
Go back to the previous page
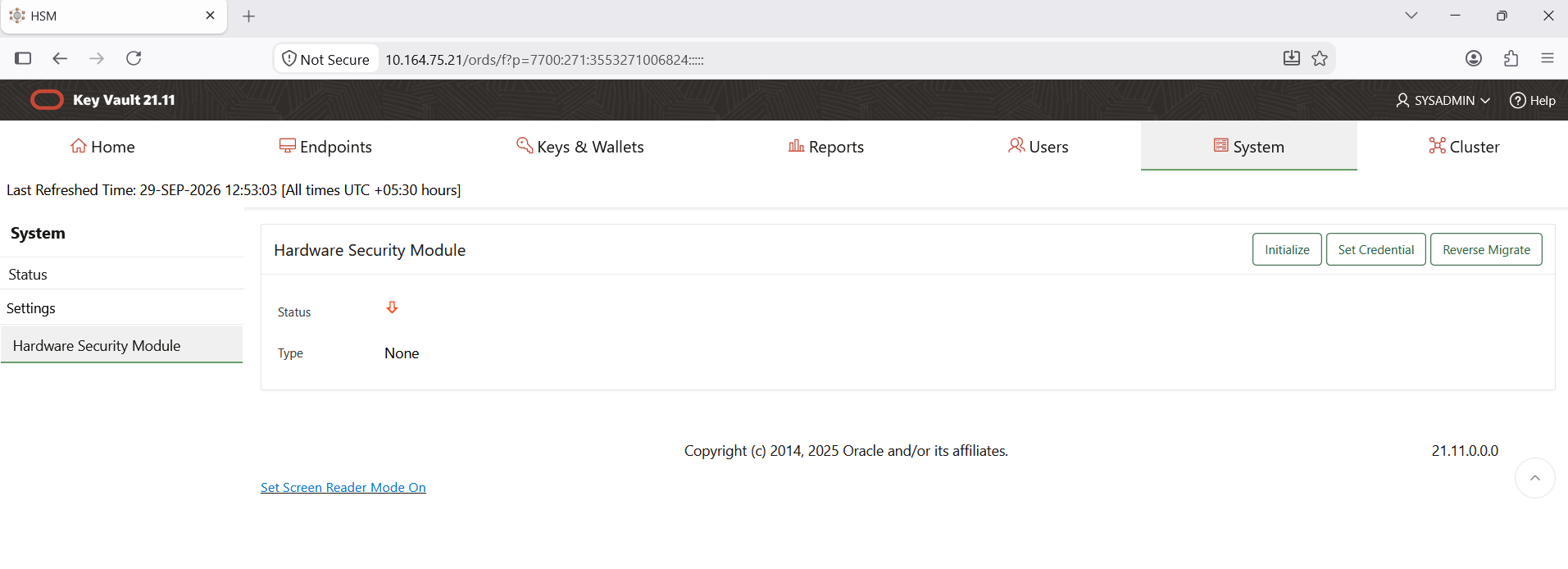tap(59, 58)
